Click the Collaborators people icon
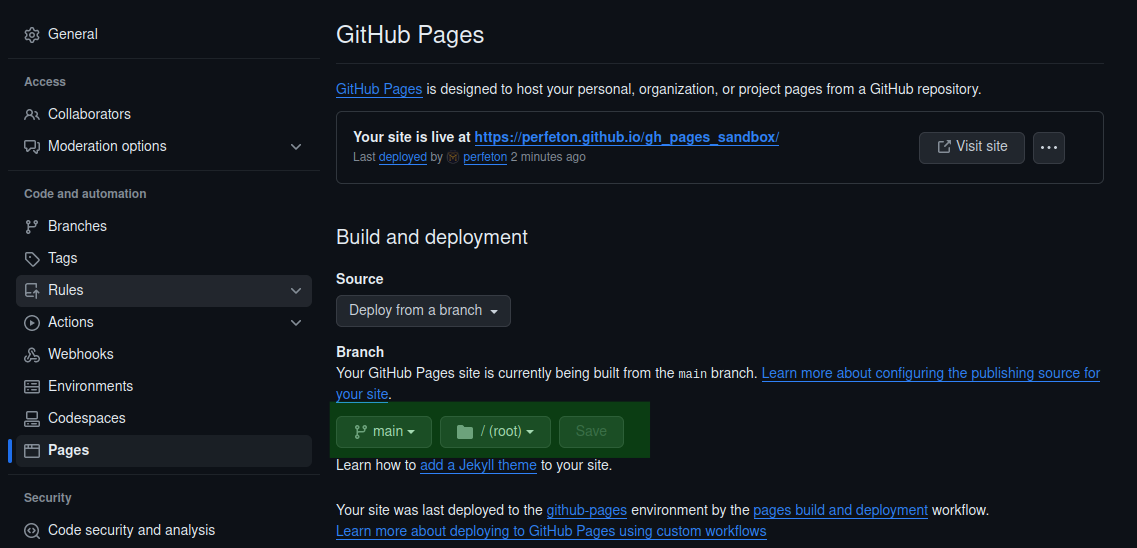Screen dimensions: 1137x548 (x=32, y=115)
